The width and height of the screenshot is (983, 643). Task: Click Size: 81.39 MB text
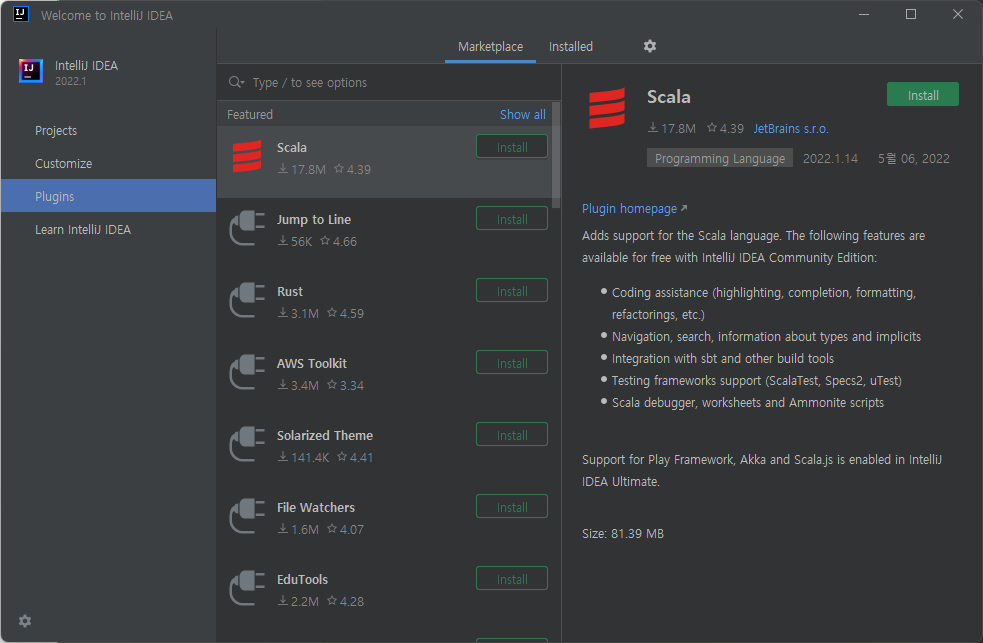click(623, 534)
